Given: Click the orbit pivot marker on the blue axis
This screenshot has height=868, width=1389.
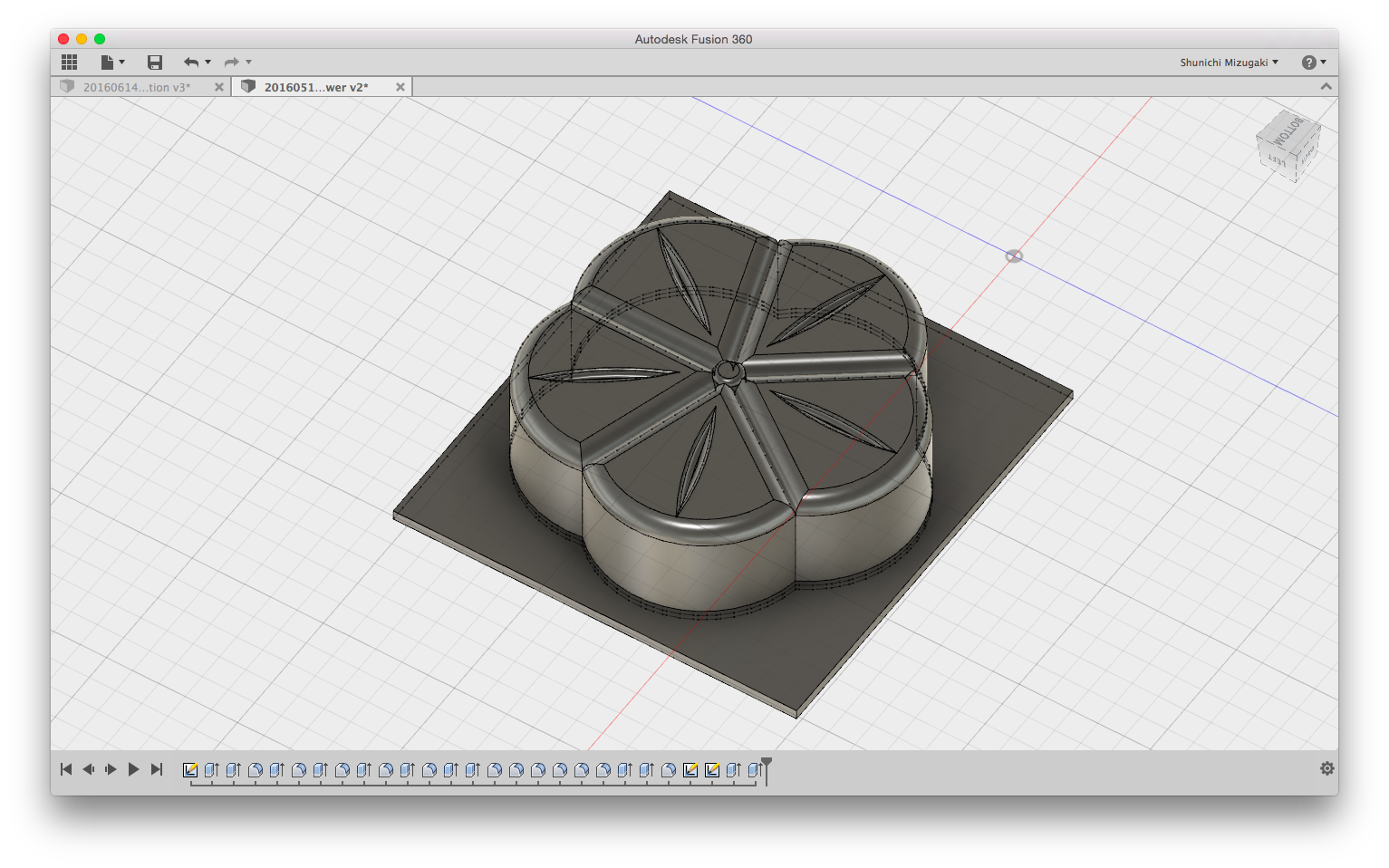Looking at the screenshot, I should [1014, 256].
